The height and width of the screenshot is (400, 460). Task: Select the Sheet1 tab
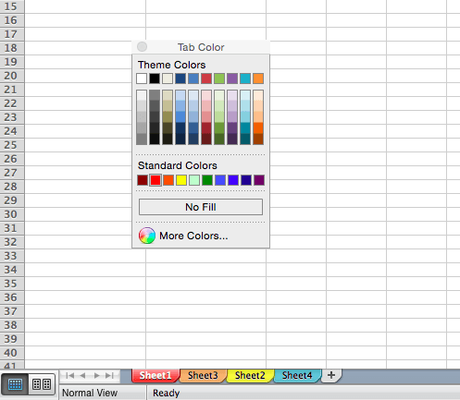[155, 376]
